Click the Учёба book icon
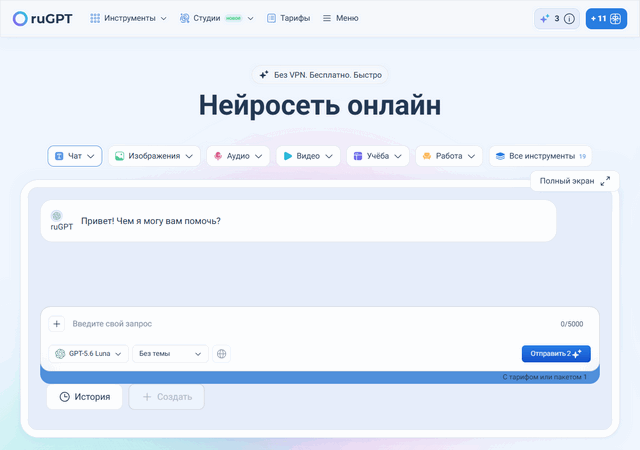Viewport: 640px width, 450px height. [x=358, y=156]
